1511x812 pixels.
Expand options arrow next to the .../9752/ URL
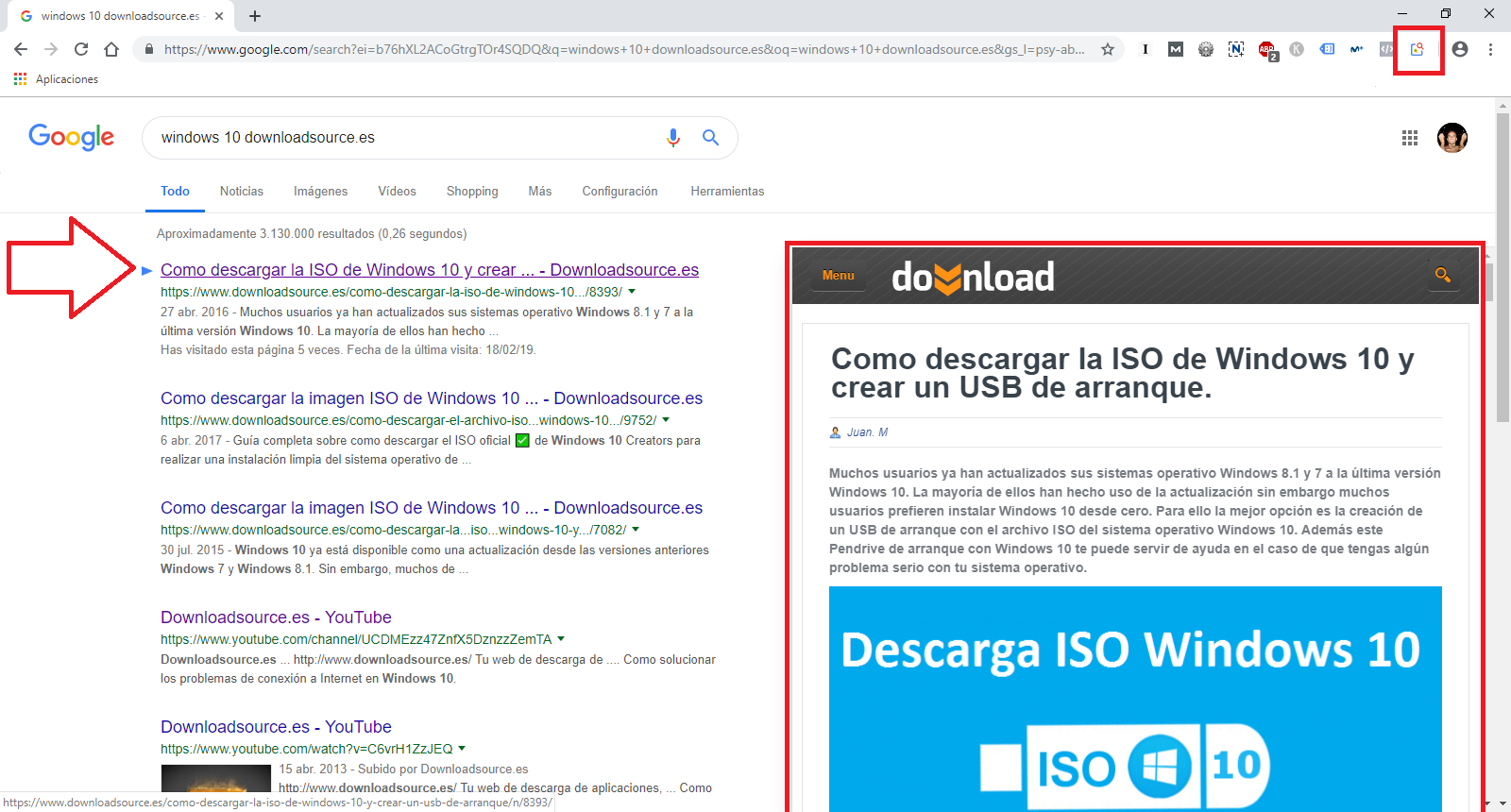[x=666, y=420]
